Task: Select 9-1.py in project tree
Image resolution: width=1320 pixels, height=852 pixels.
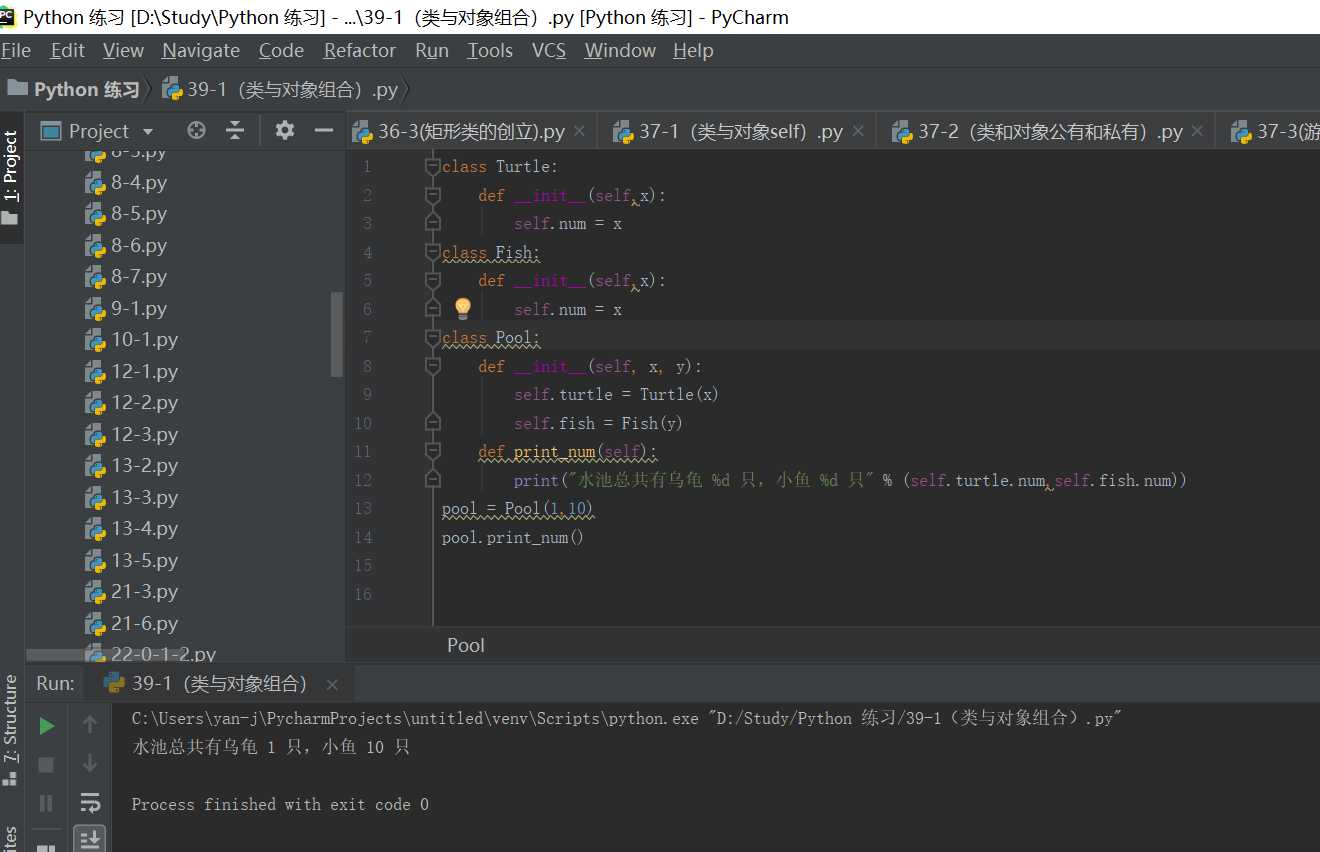Action: pos(126,308)
